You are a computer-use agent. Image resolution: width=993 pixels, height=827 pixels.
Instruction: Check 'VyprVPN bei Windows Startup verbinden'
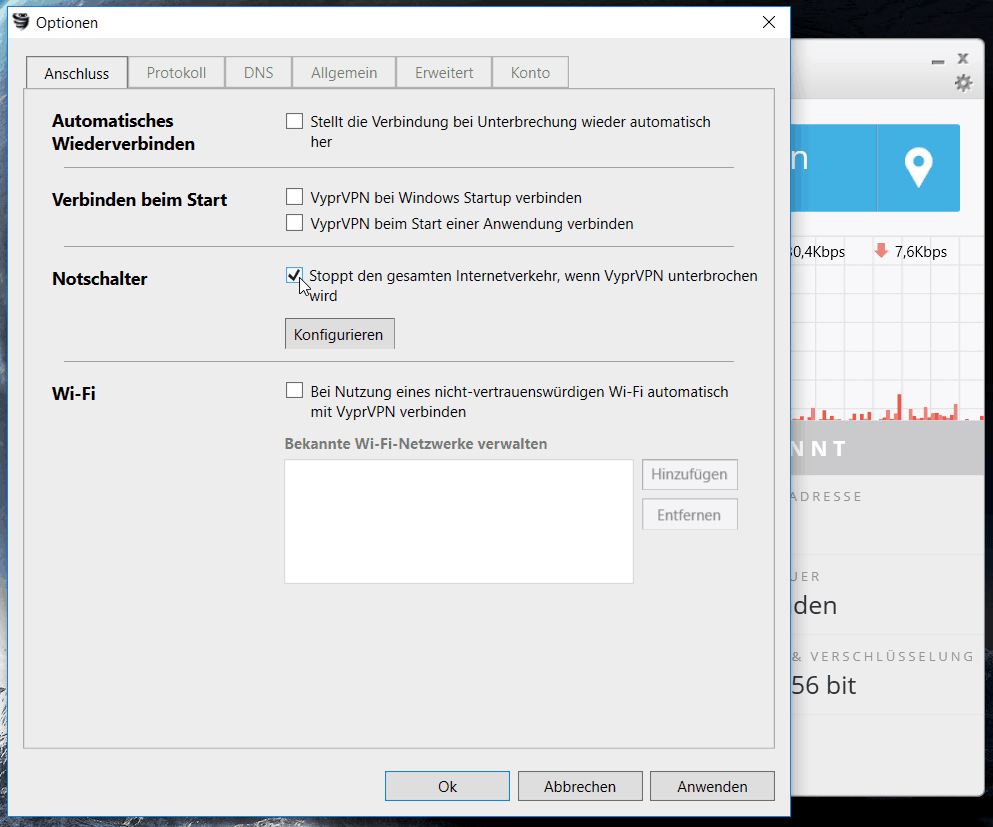point(294,197)
